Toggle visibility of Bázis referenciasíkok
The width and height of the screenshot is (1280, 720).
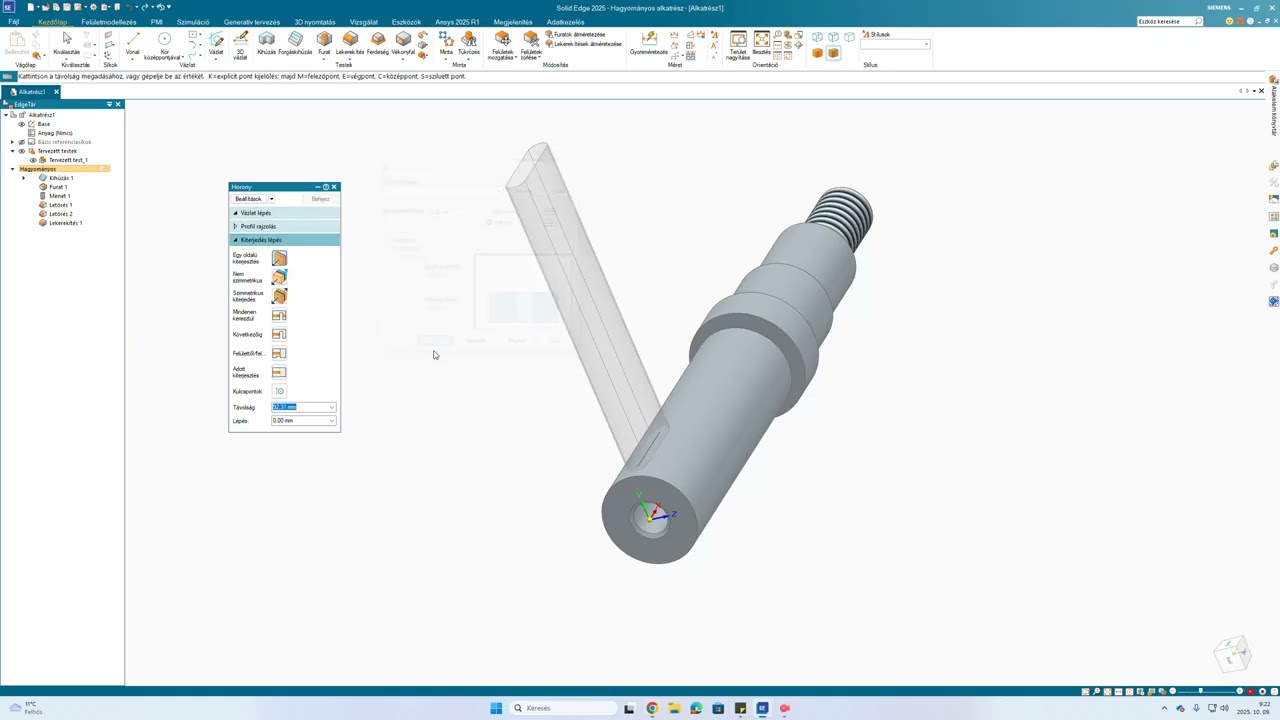coord(21,142)
